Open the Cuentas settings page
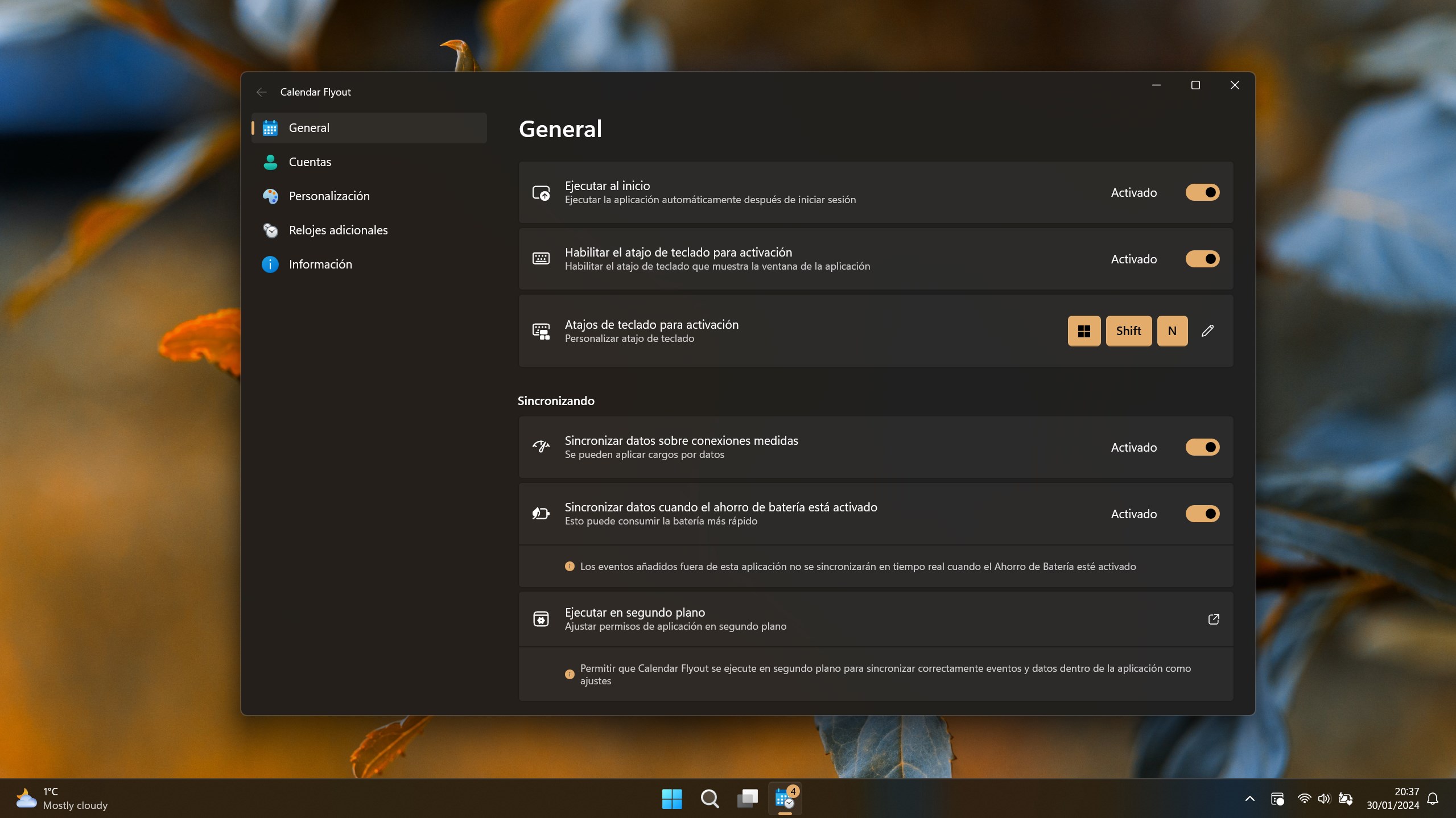Screen dimensions: 1456x818 (x=369, y=162)
